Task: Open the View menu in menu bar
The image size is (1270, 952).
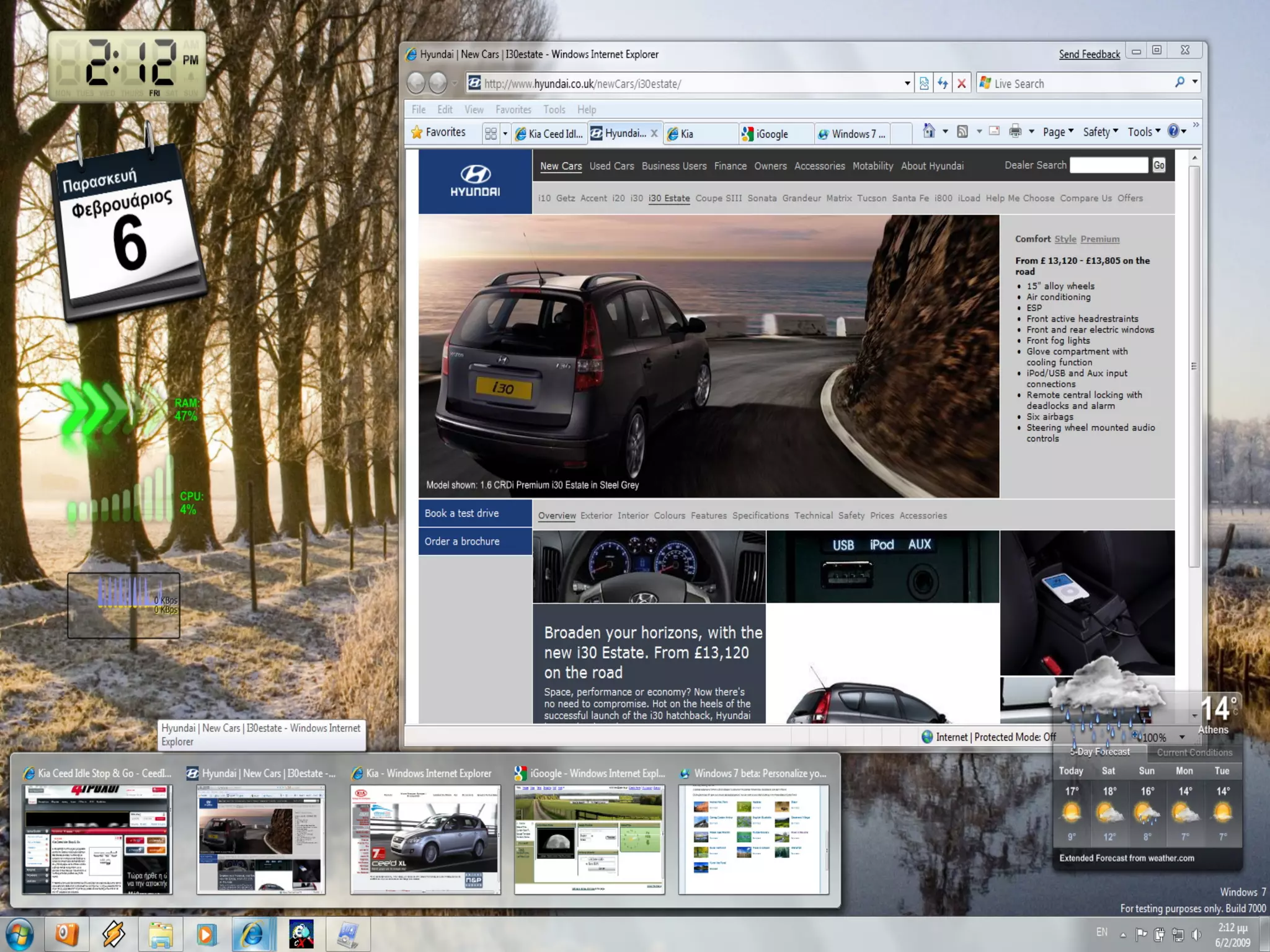Action: [474, 110]
